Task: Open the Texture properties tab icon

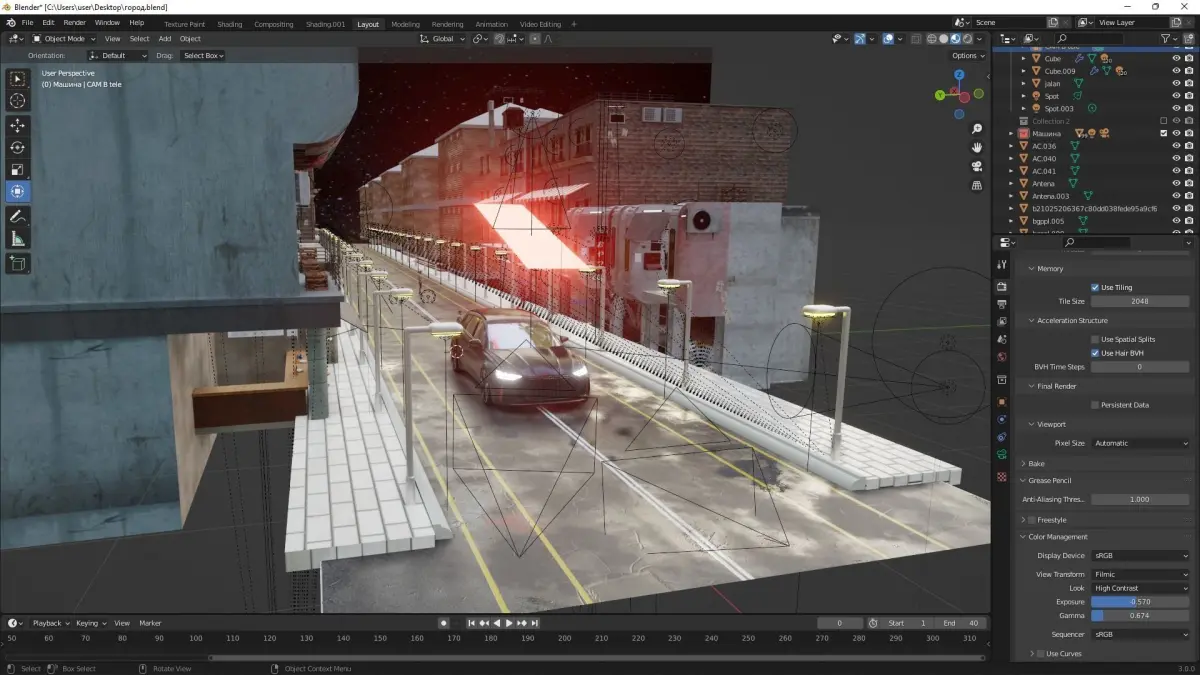Action: click(x=1002, y=477)
